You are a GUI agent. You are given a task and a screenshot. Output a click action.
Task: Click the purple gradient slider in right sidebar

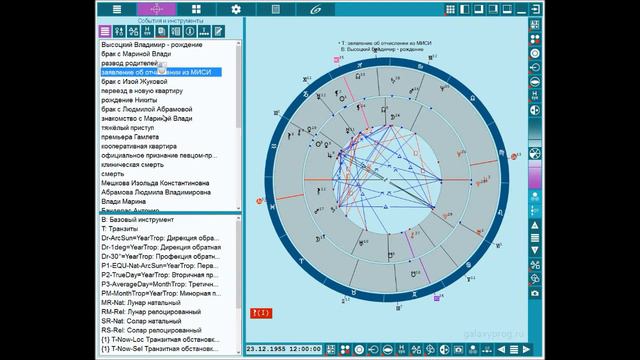pyautogui.click(x=535, y=174)
